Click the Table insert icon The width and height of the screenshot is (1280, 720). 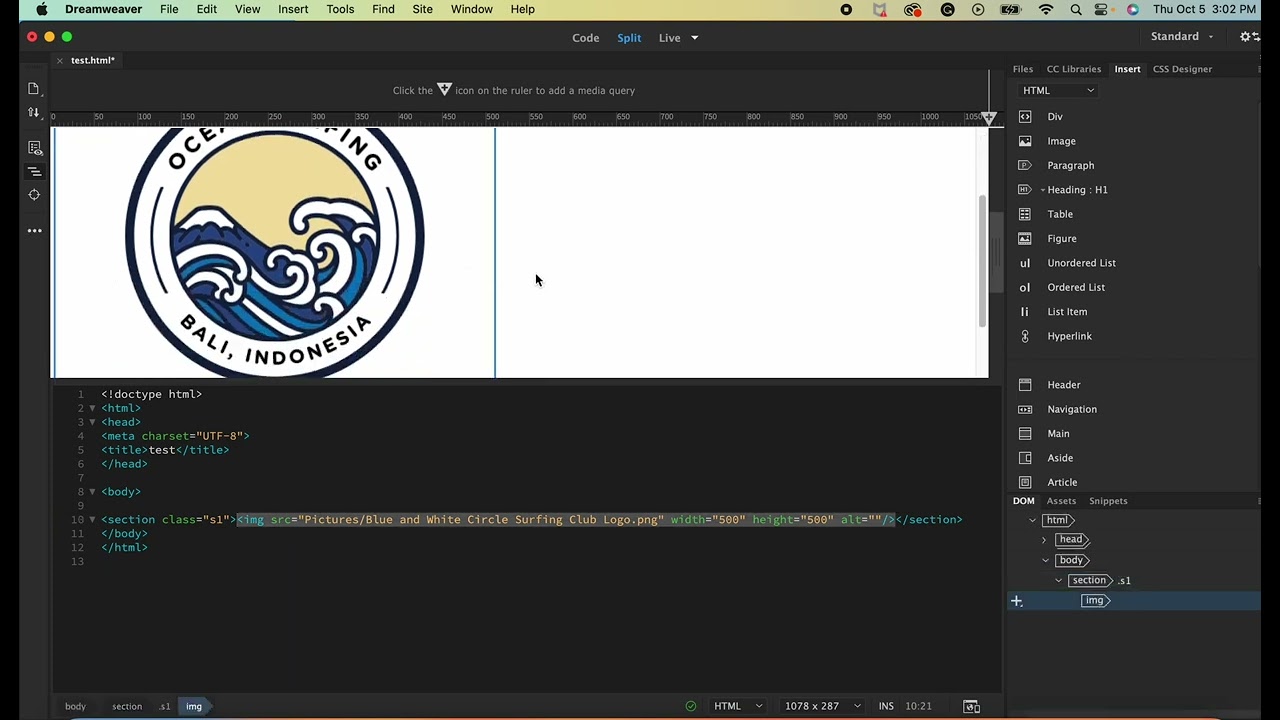pyautogui.click(x=1025, y=214)
